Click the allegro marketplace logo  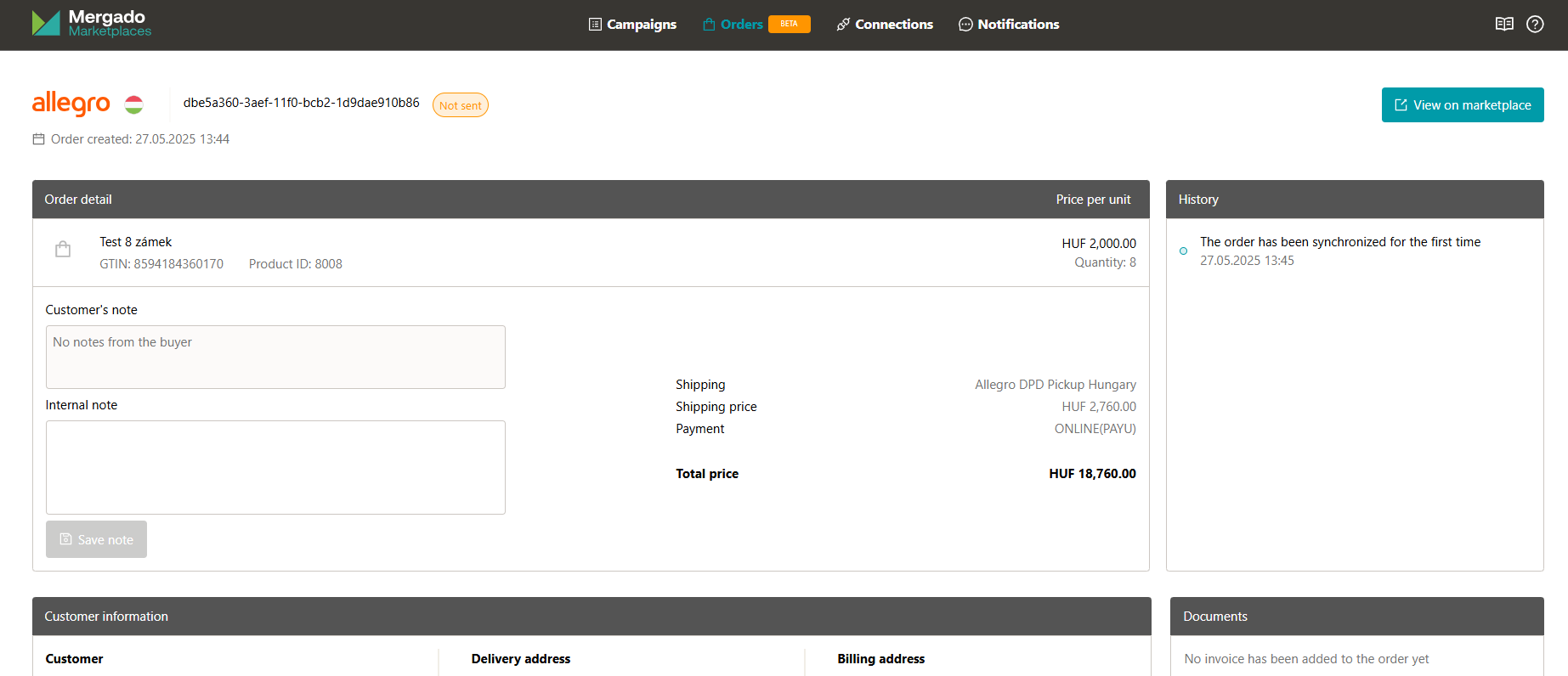click(71, 104)
